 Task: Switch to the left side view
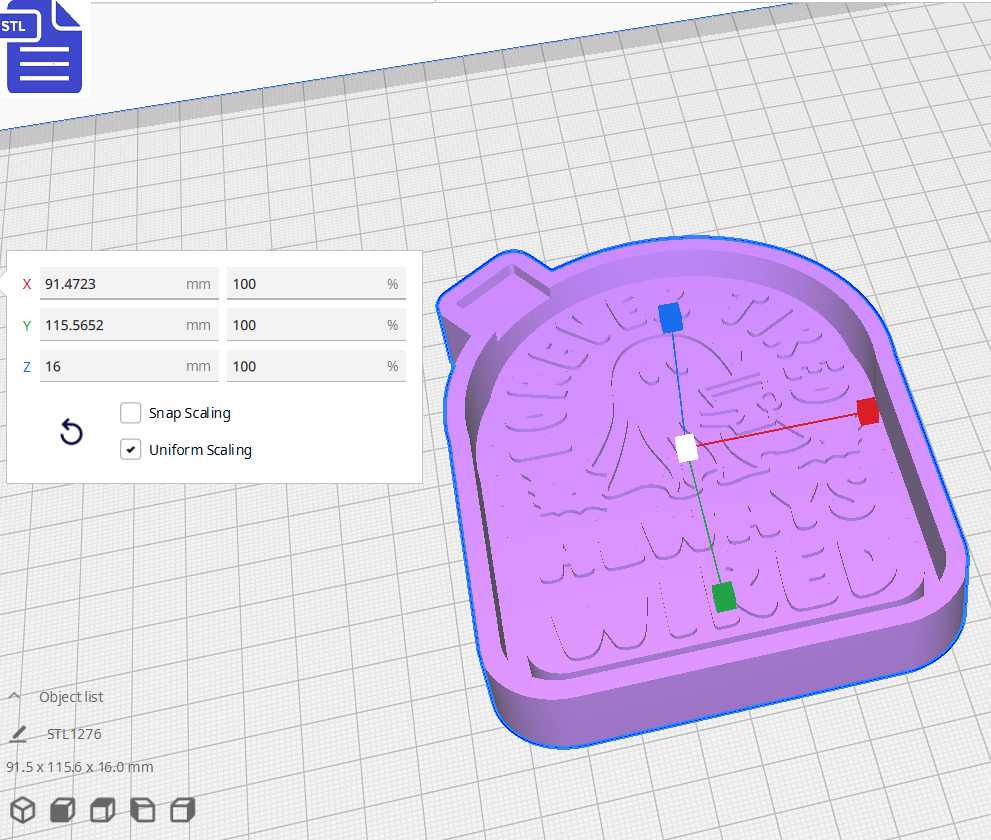[142, 810]
